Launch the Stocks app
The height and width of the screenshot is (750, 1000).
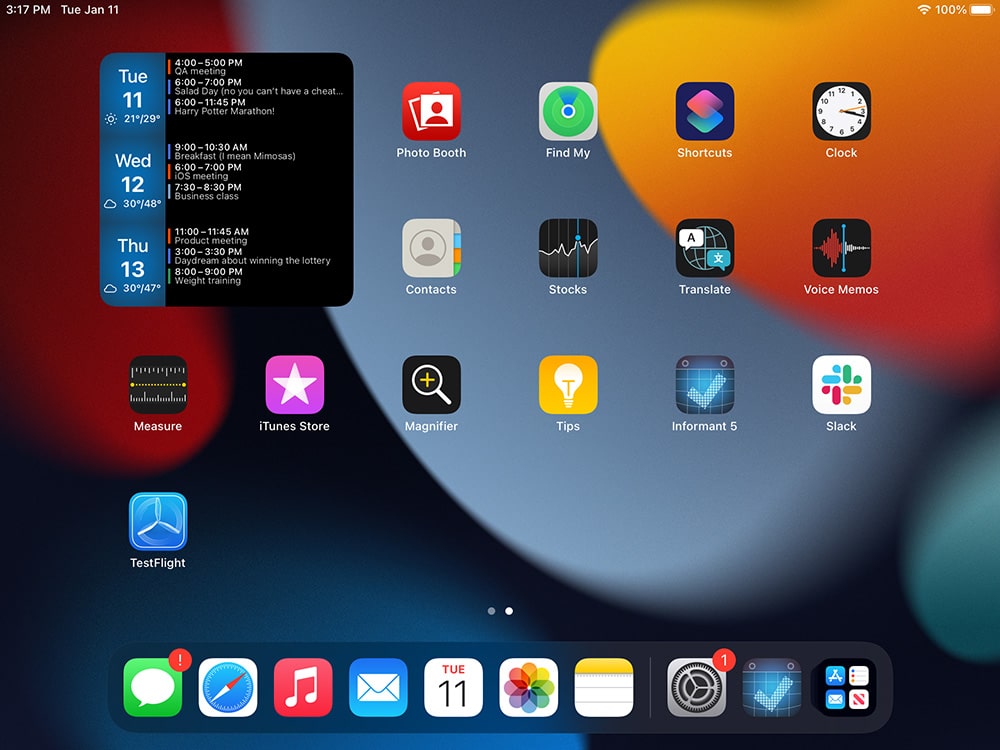[x=568, y=248]
